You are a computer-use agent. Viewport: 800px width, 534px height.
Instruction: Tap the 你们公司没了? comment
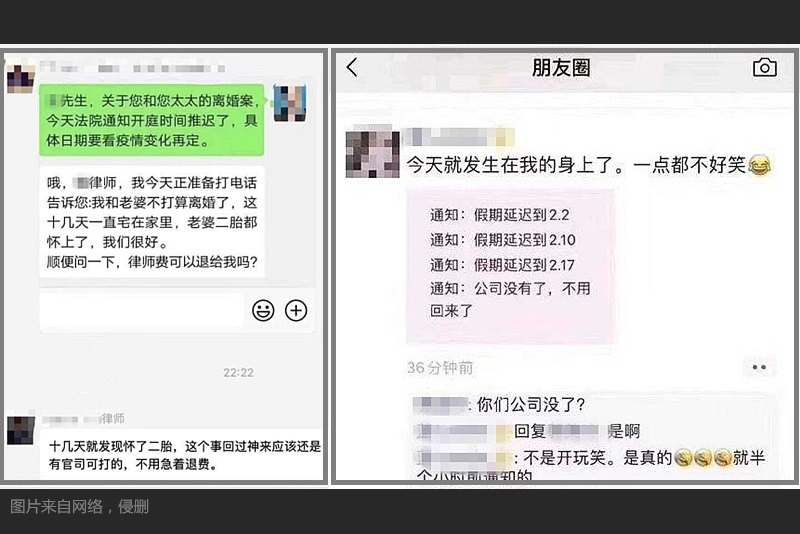[x=498, y=404]
